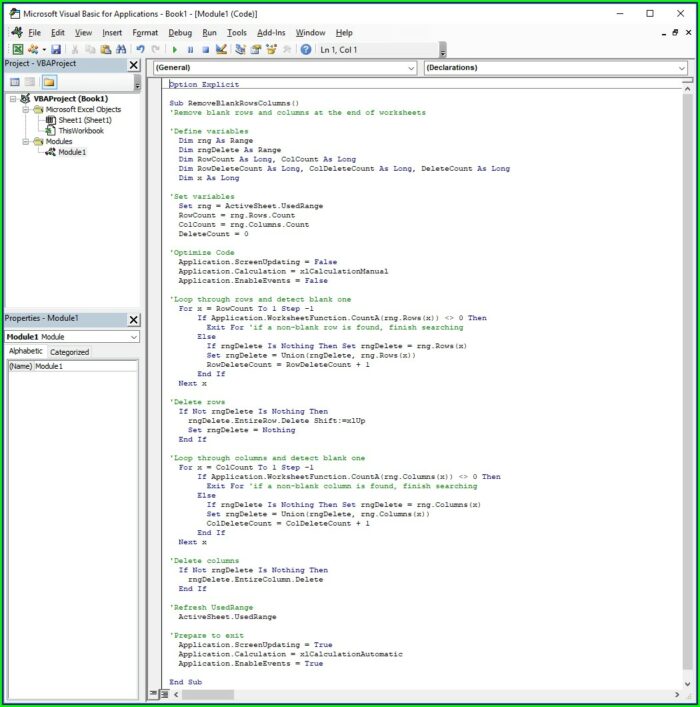
Task: Click the horizontal scrollbar left arrow
Action: tap(176, 694)
